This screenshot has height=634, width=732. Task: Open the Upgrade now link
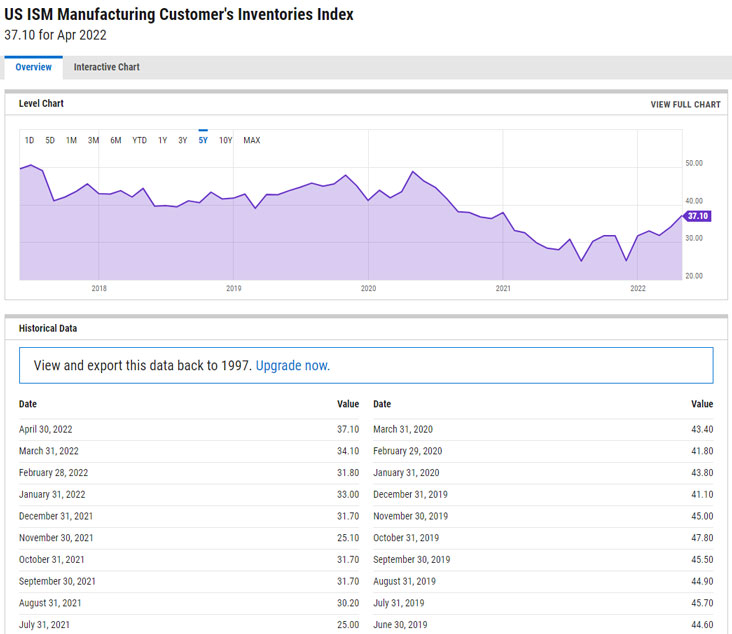(x=292, y=366)
